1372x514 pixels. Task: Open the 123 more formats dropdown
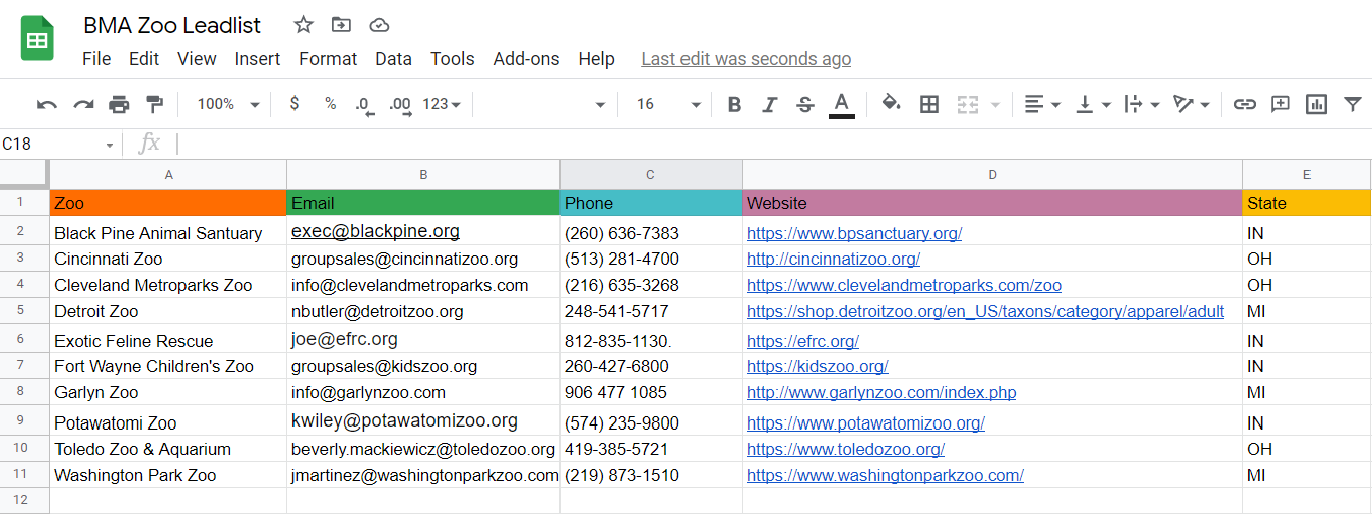pyautogui.click(x=441, y=104)
